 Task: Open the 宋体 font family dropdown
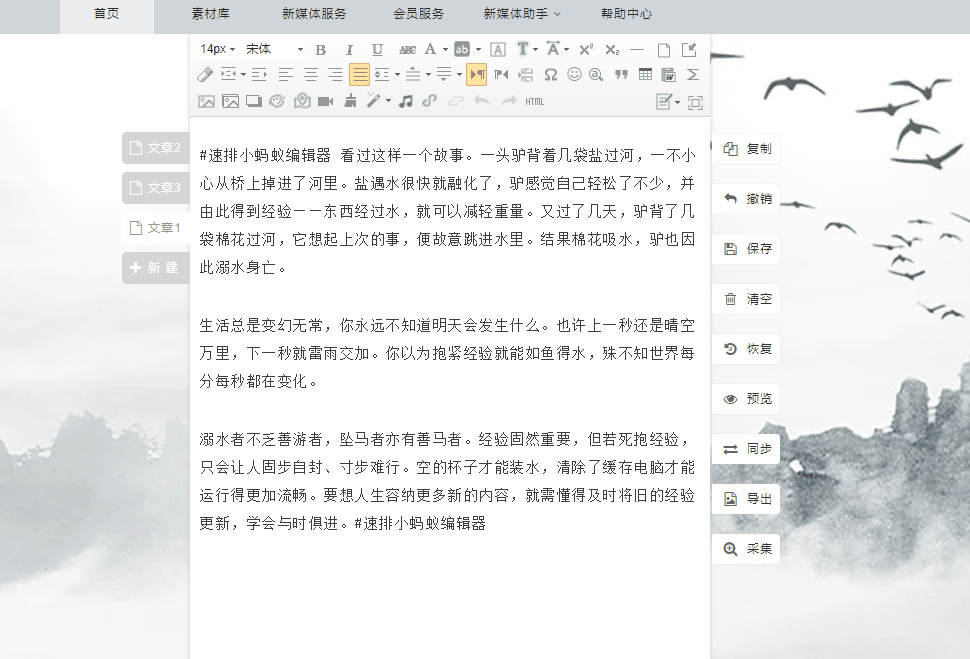pos(270,49)
